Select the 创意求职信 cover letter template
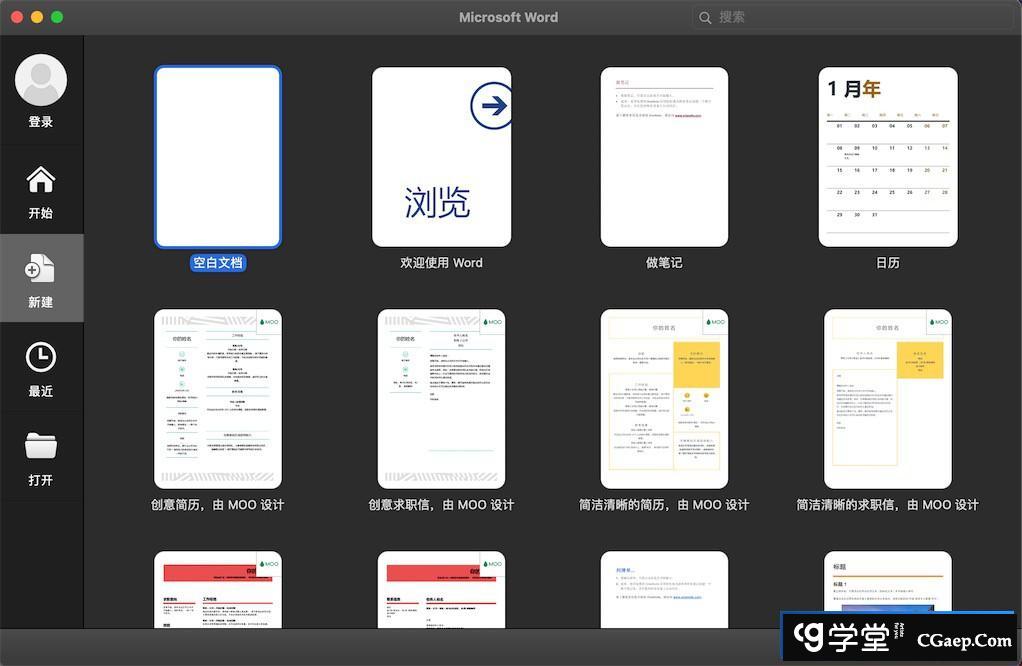 [x=441, y=398]
